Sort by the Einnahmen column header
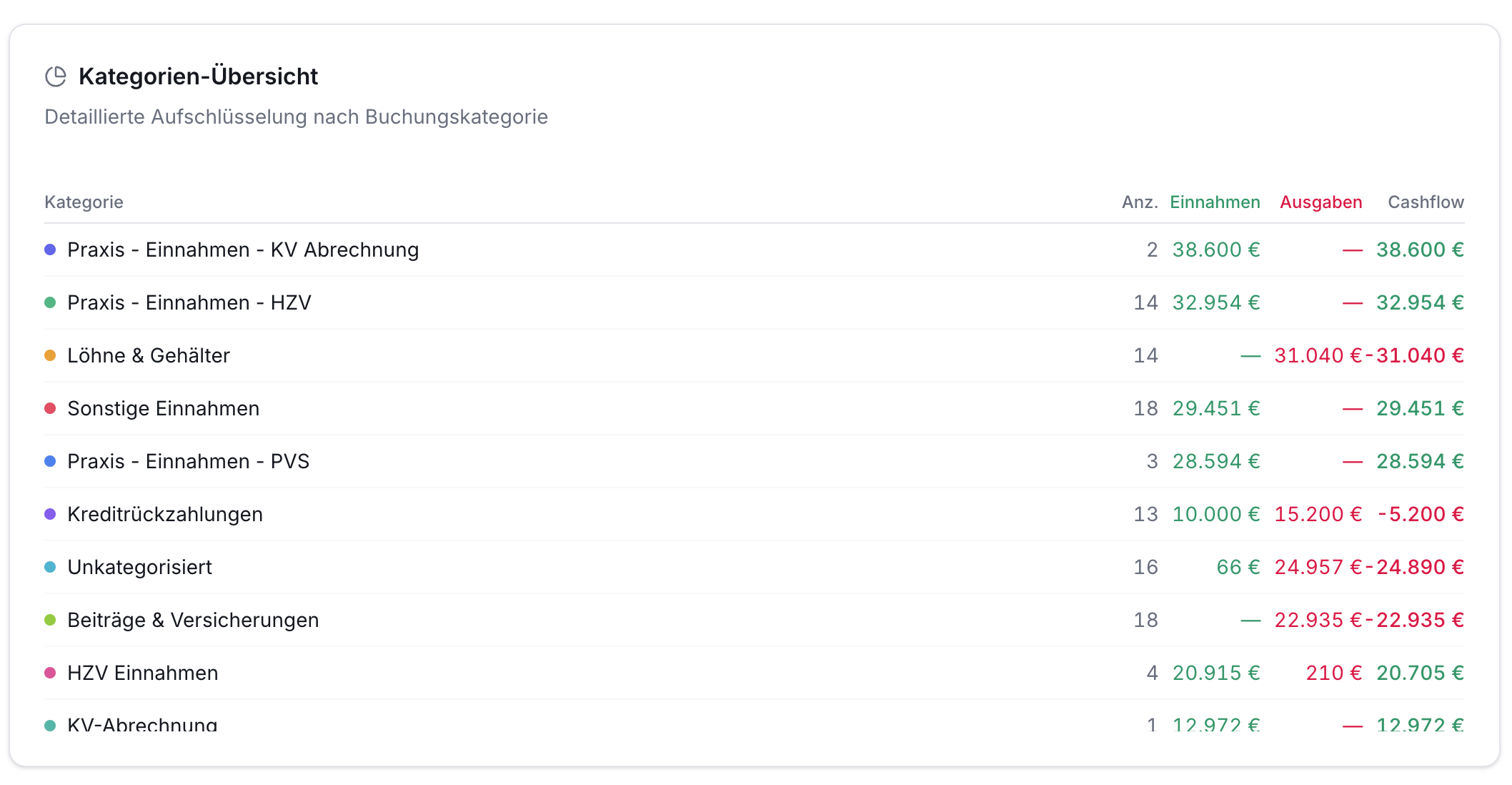The image size is (1512, 785). 1215,202
